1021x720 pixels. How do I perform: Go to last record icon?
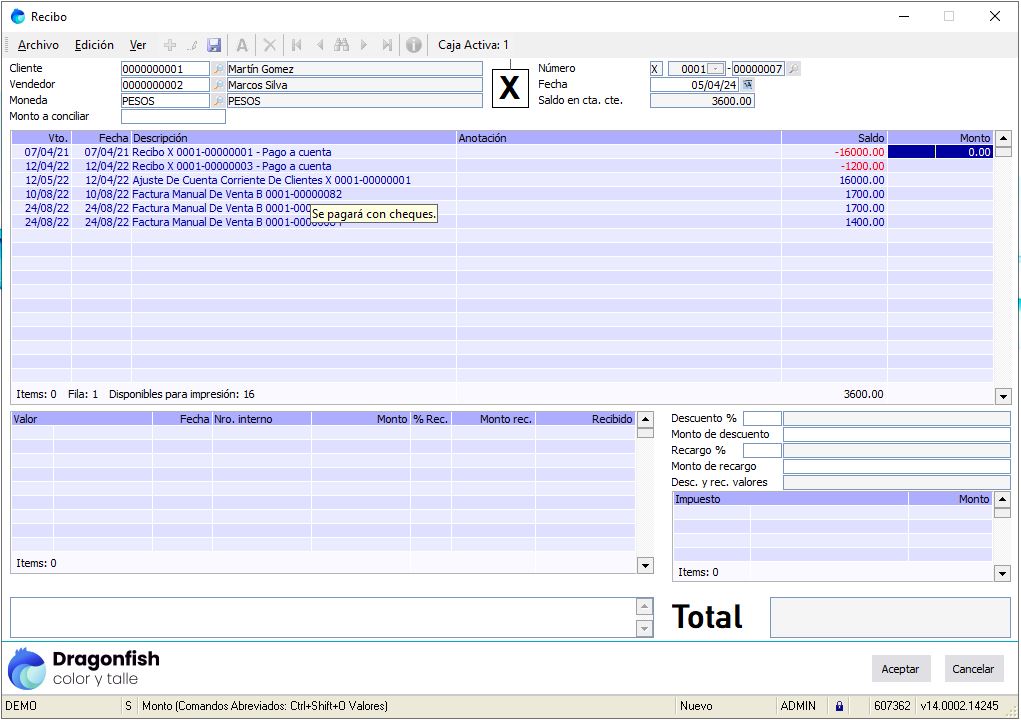387,45
